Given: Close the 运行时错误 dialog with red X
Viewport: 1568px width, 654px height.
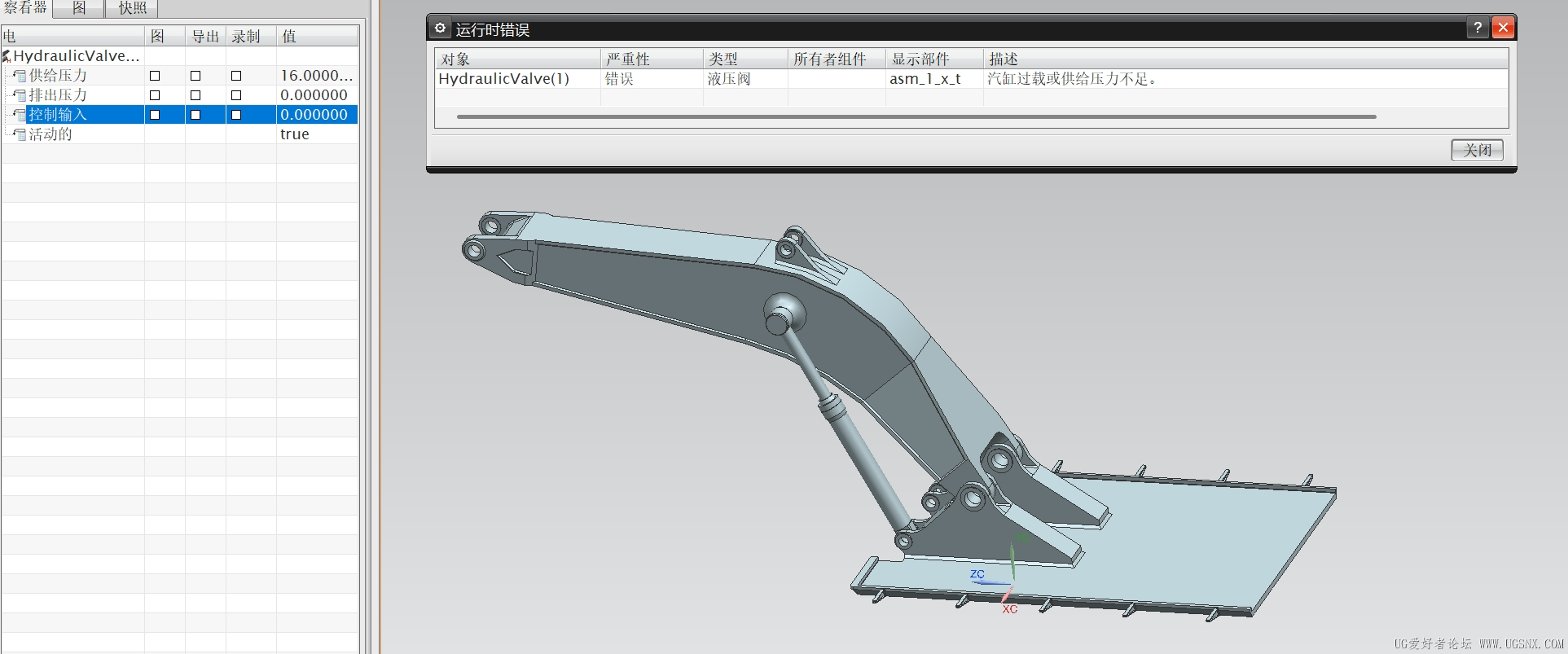Looking at the screenshot, I should (1503, 28).
